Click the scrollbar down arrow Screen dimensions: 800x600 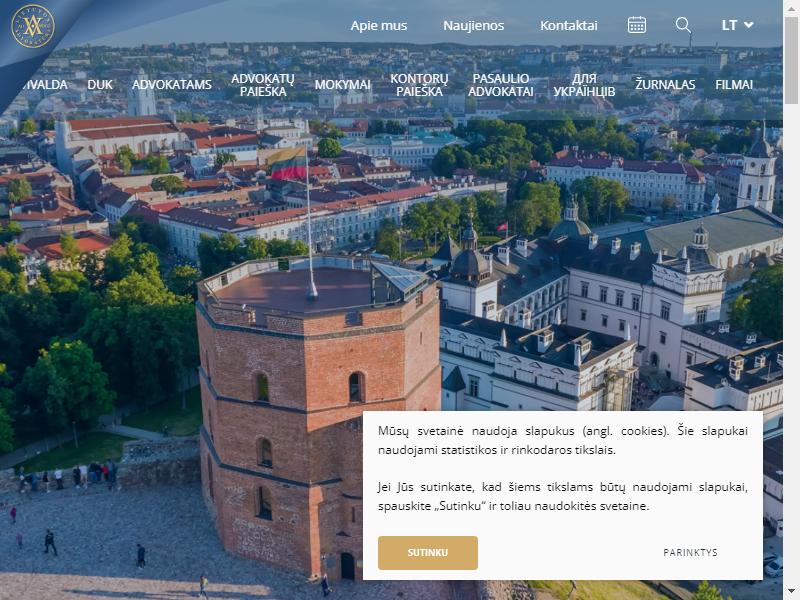791,594
